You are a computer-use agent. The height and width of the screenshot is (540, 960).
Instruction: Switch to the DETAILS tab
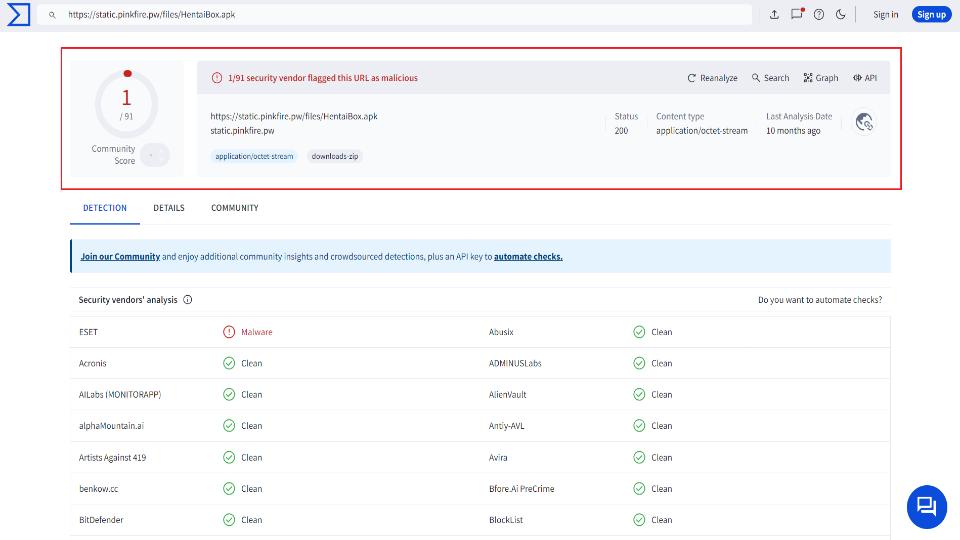[x=169, y=208]
